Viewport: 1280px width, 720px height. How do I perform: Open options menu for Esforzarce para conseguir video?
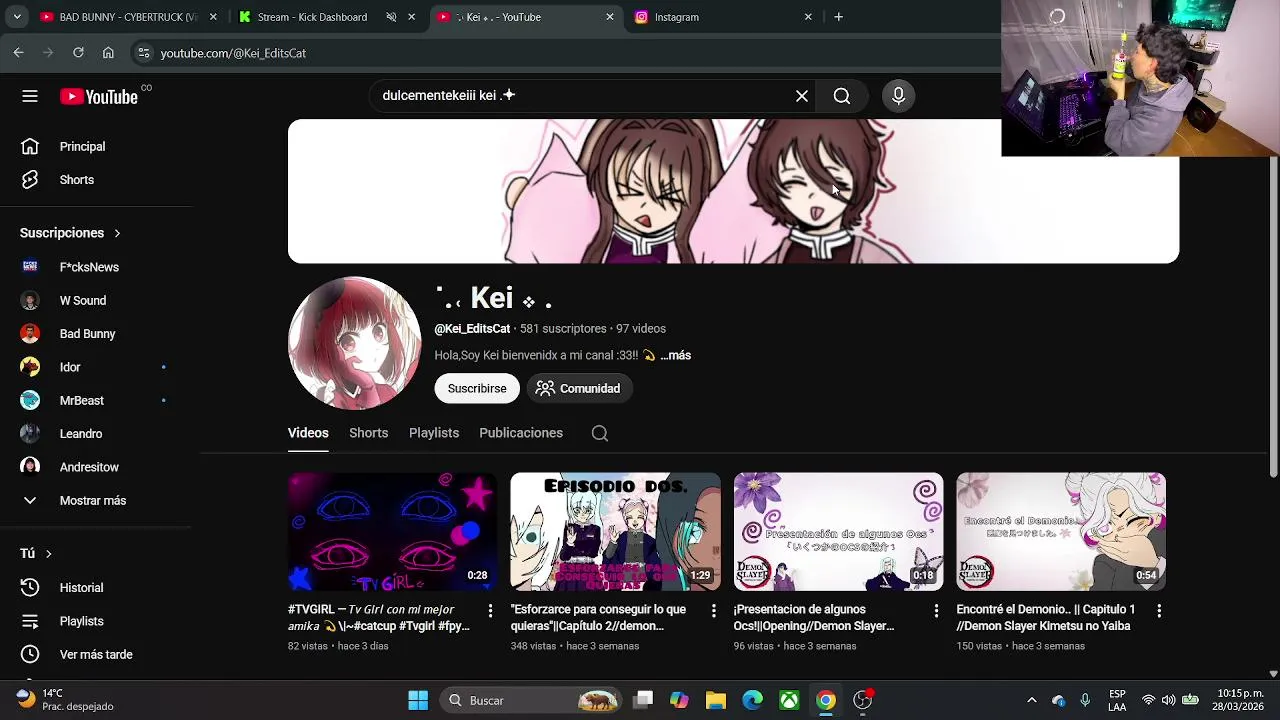click(713, 610)
